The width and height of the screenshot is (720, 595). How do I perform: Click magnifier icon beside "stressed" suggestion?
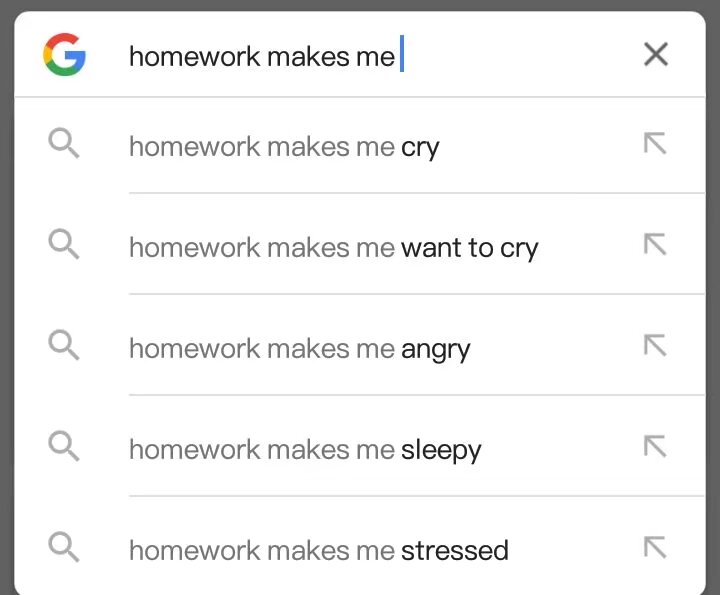coord(64,548)
